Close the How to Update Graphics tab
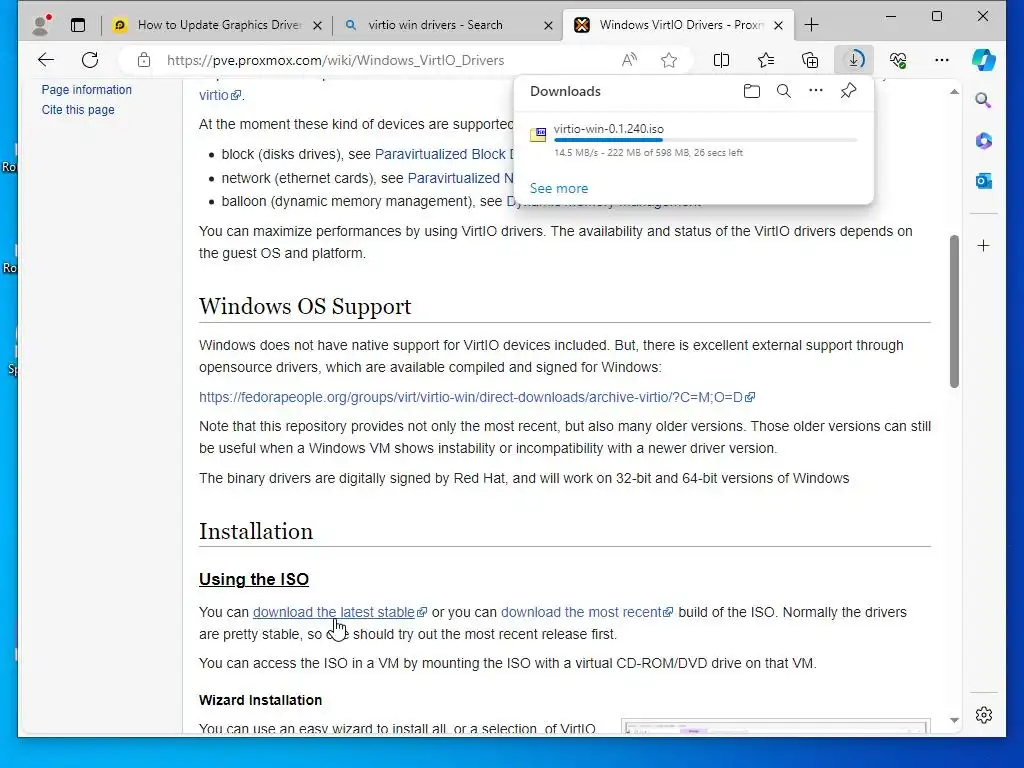 (317, 25)
